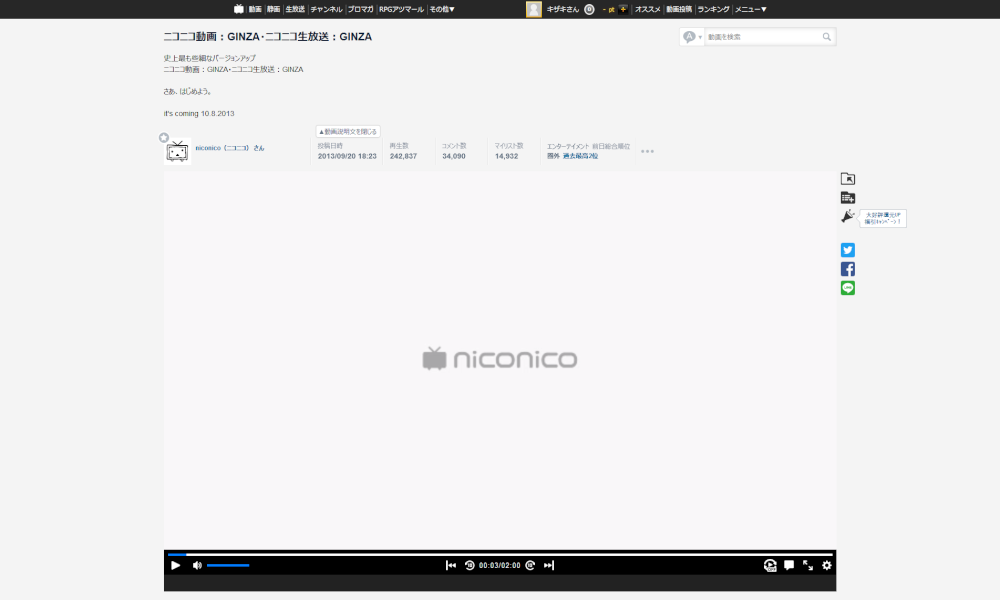Image resolution: width=1000 pixels, height=600 pixels.
Task: Open the niconico uploader avatar thumbnail
Action: tap(177, 152)
